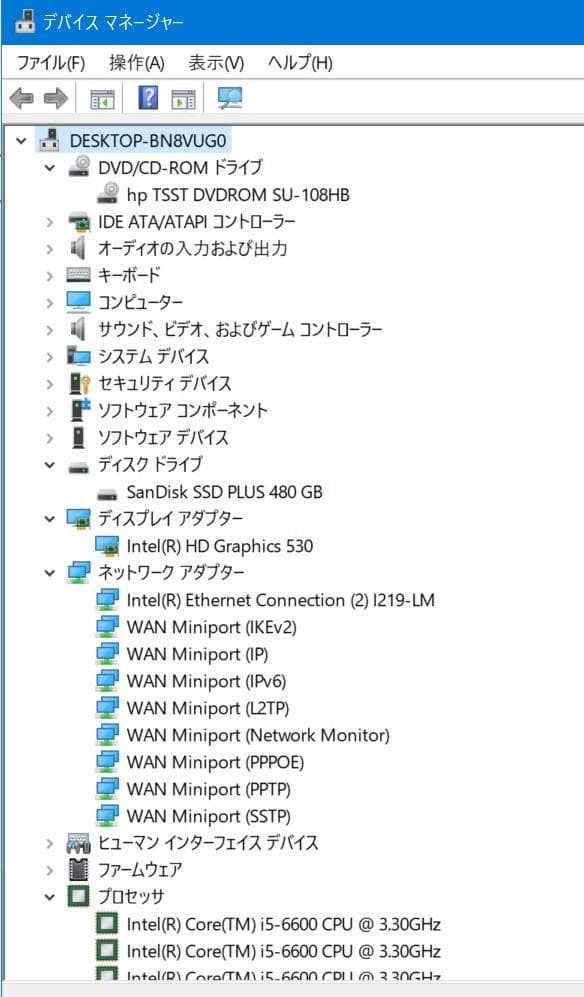
Task: Expand the IDE ATA/ATAPI コントローラー category
Action: click(50, 222)
